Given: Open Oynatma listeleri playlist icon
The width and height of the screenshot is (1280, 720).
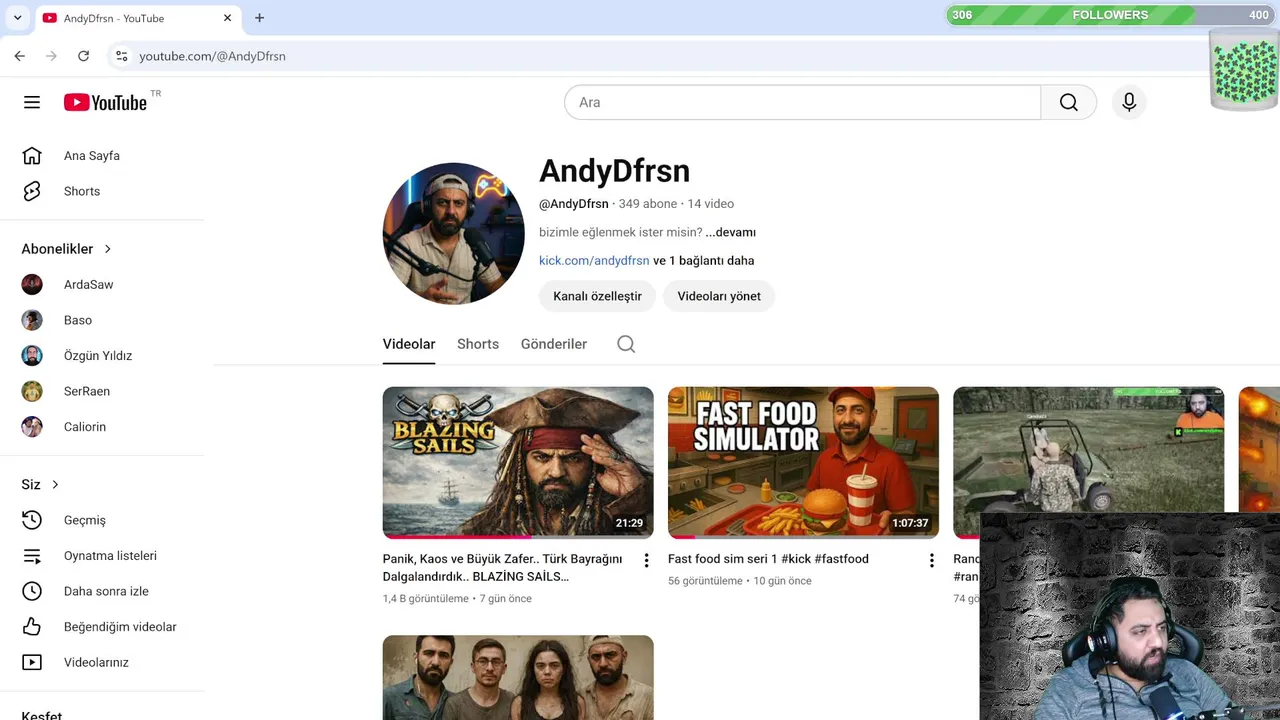Looking at the screenshot, I should pyautogui.click(x=32, y=556).
